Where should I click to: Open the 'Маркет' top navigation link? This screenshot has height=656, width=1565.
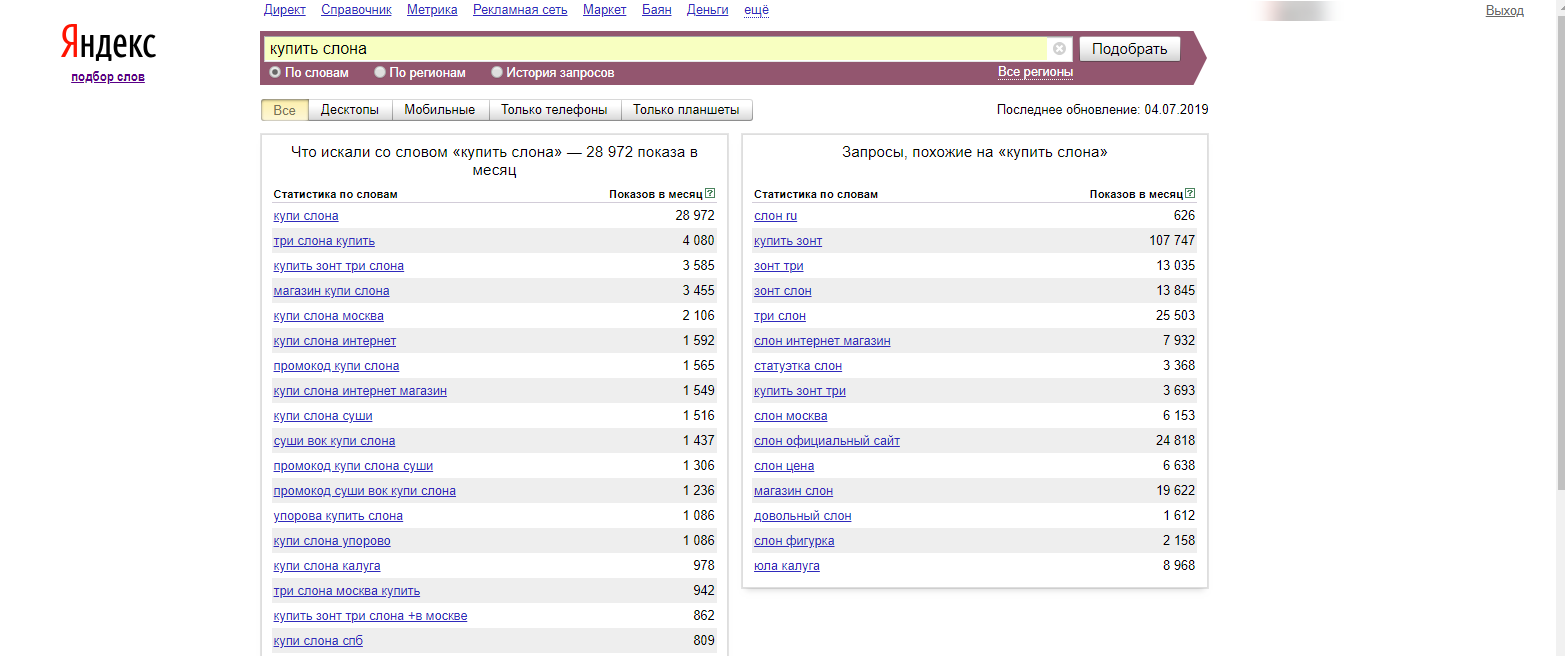click(605, 10)
